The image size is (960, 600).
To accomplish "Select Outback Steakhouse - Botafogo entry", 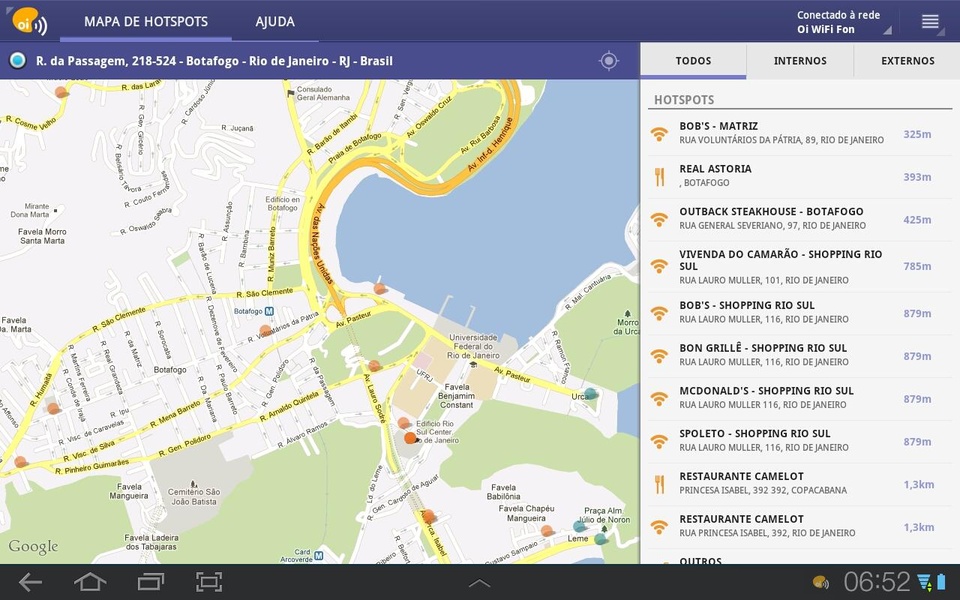I will [x=800, y=219].
